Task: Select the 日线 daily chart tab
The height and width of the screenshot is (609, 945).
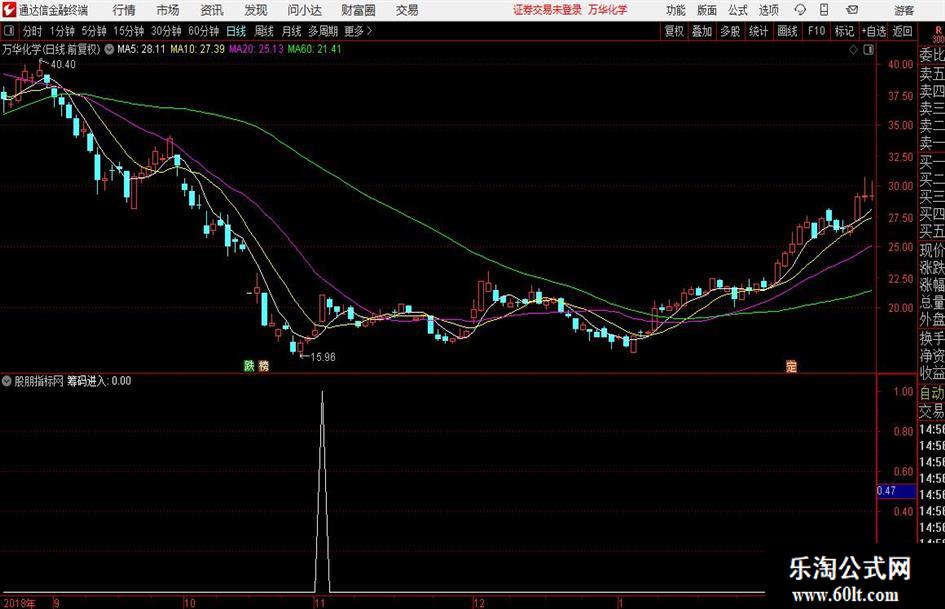Action: 236,31
